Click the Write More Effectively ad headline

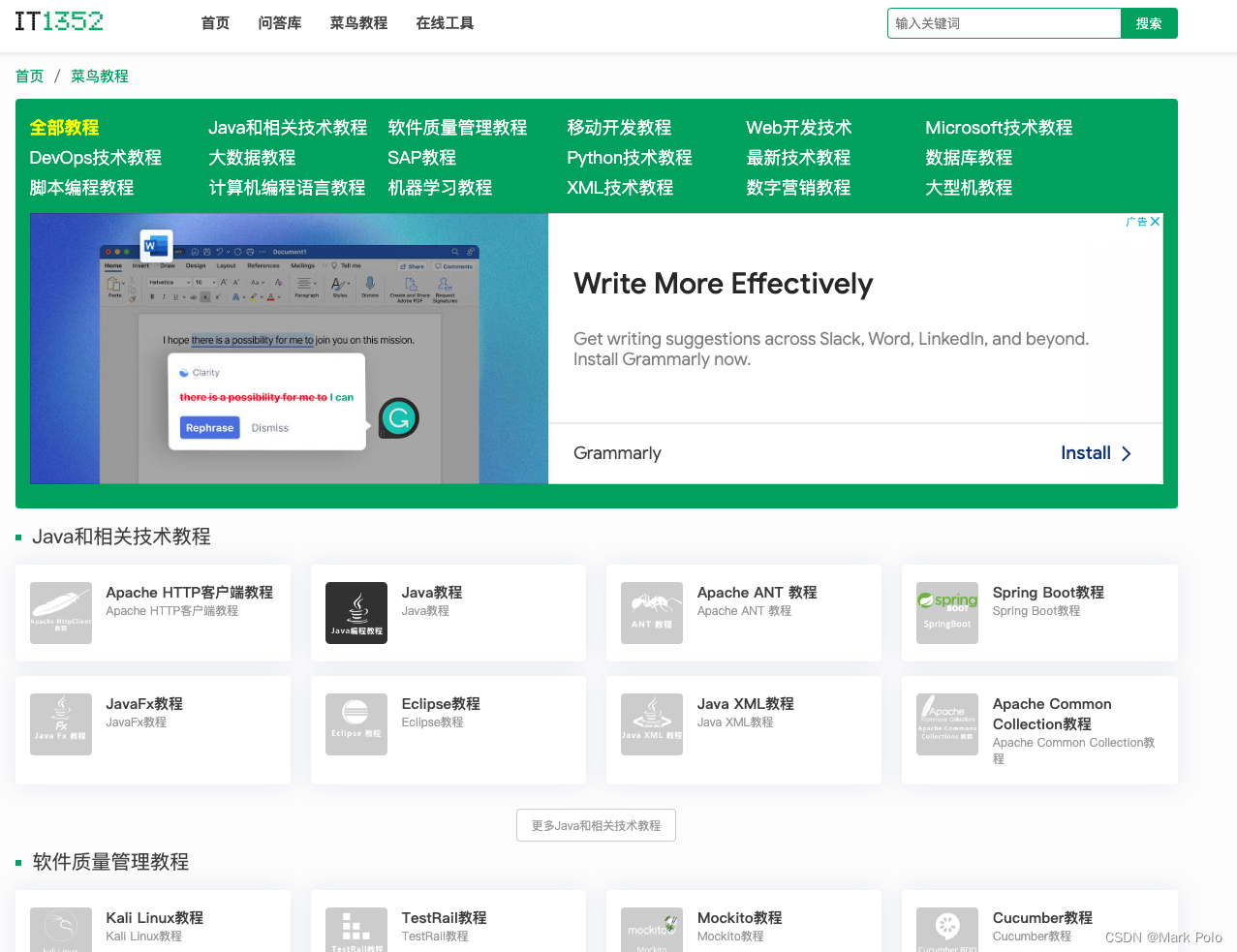[724, 284]
